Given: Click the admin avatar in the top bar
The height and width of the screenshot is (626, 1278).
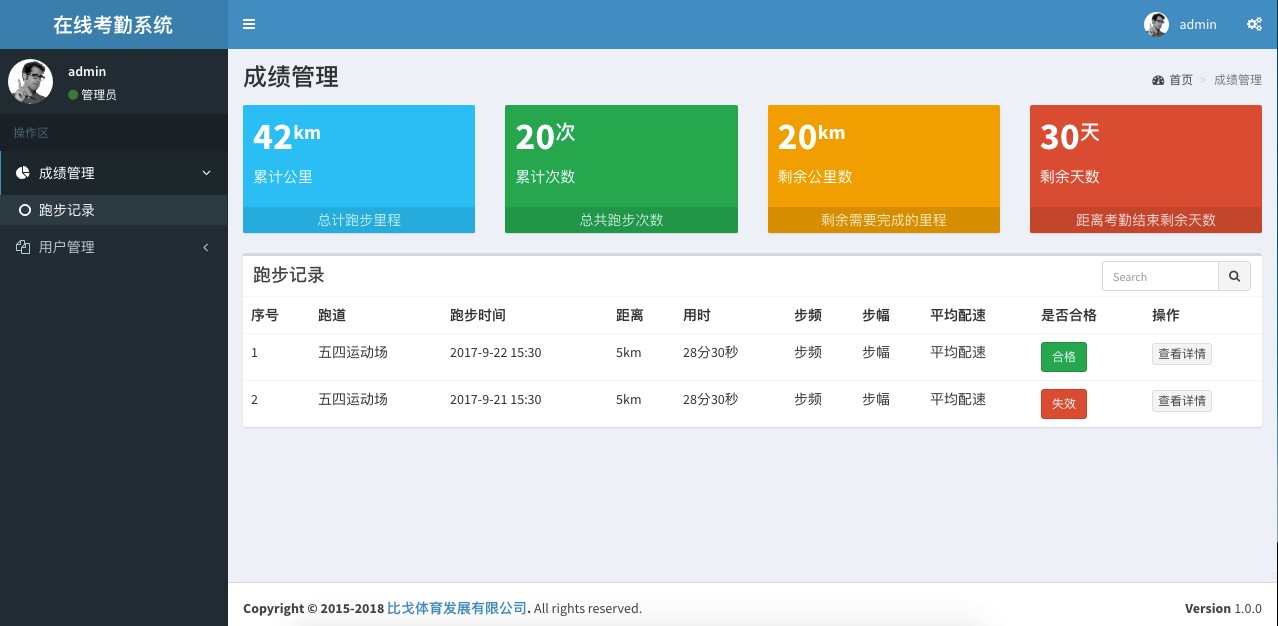Looking at the screenshot, I should (1156, 24).
